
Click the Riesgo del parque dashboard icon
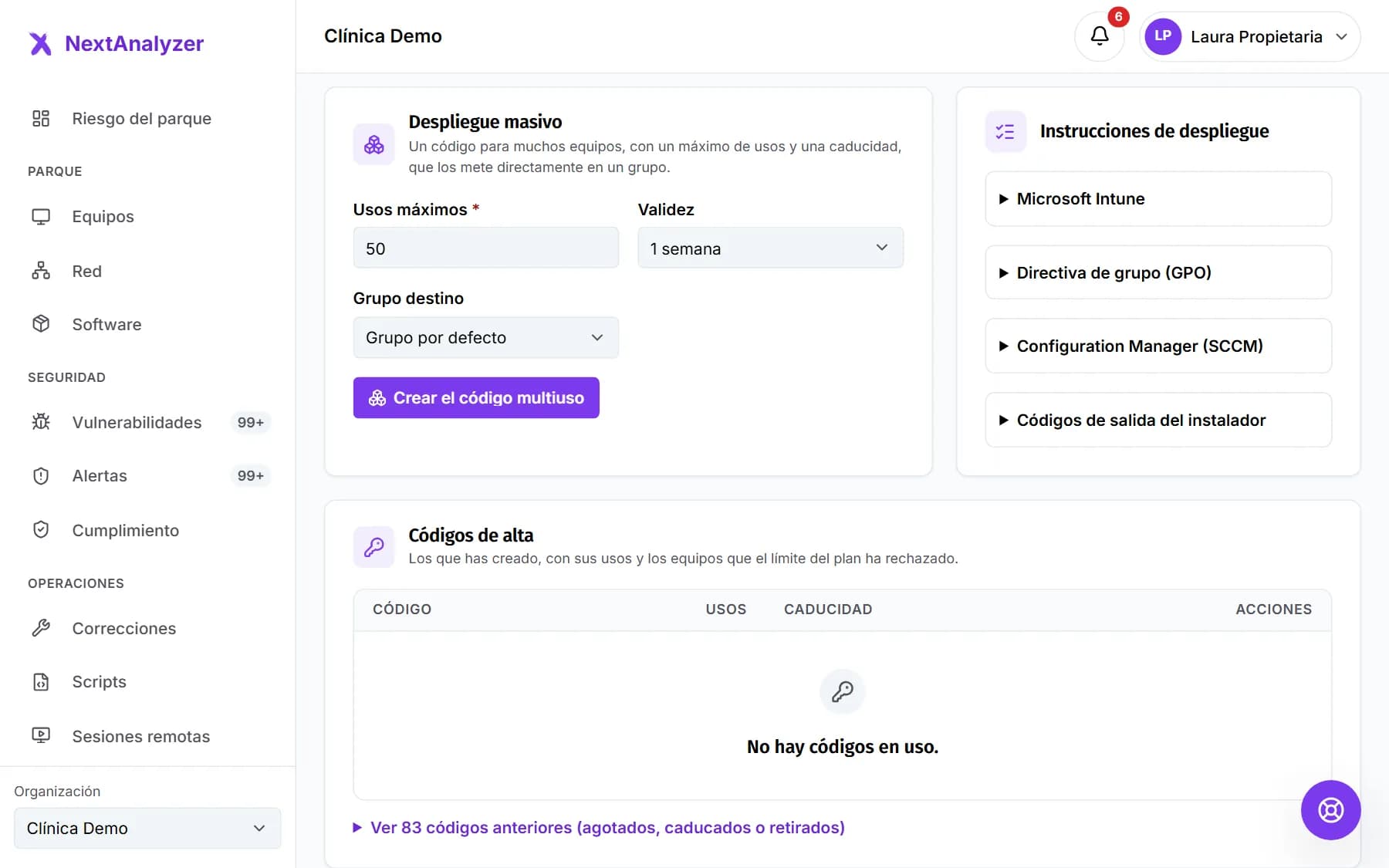41,118
